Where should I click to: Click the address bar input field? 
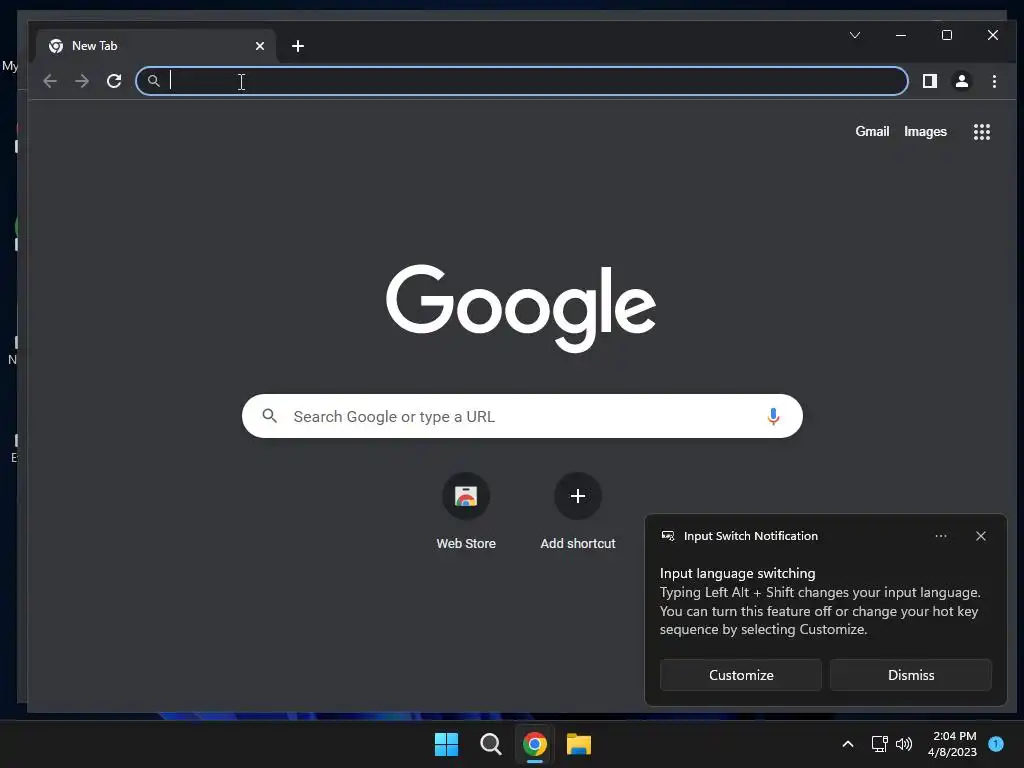pyautogui.click(x=522, y=81)
